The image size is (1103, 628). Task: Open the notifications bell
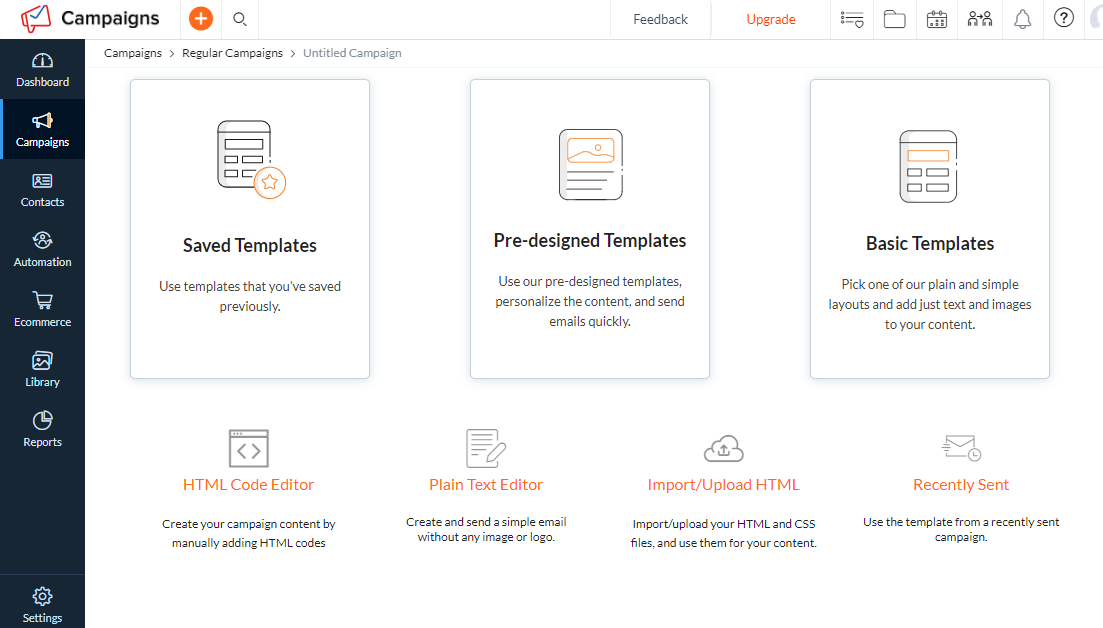[1021, 18]
